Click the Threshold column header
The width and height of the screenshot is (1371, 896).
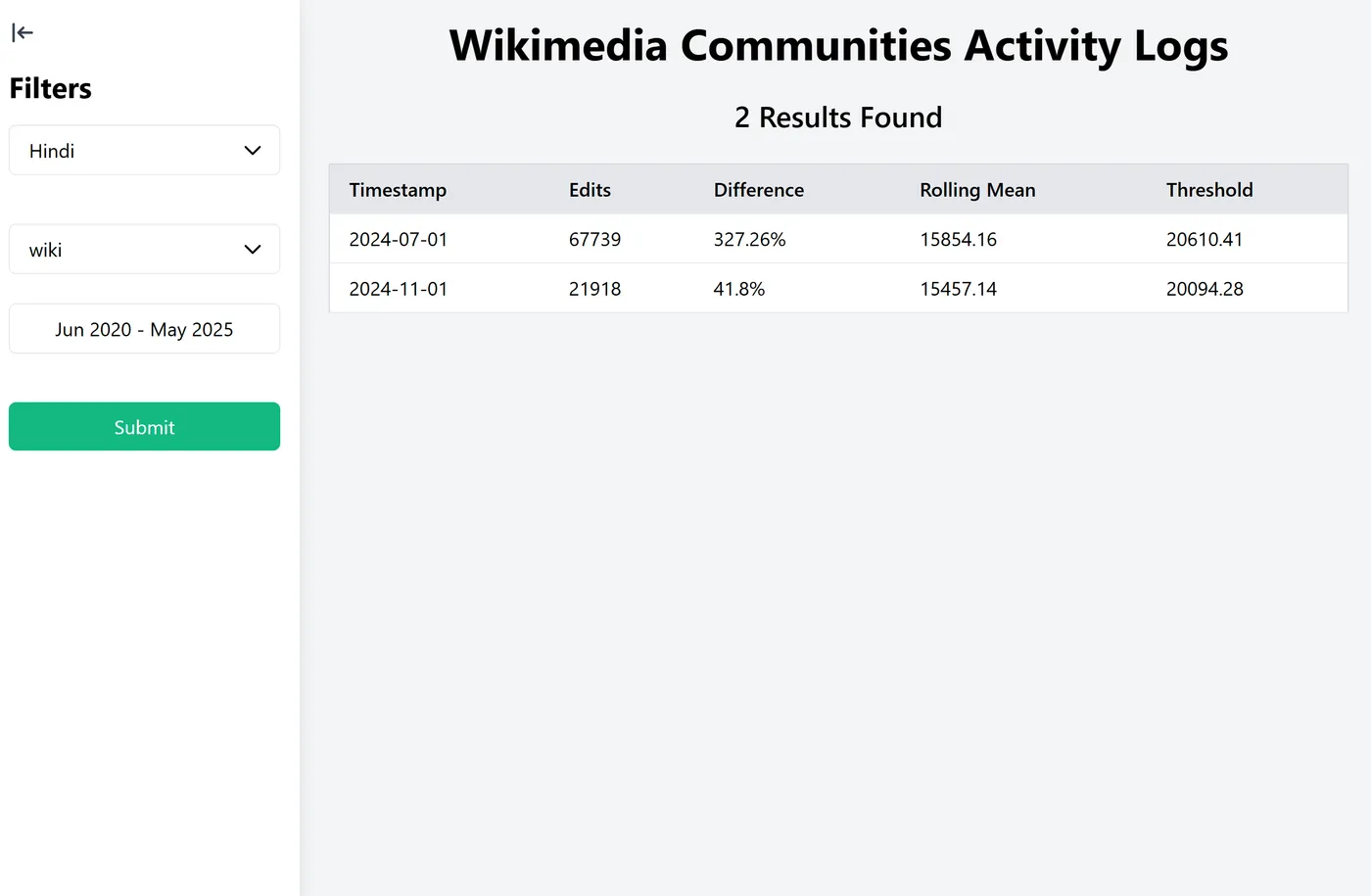pyautogui.click(x=1209, y=190)
